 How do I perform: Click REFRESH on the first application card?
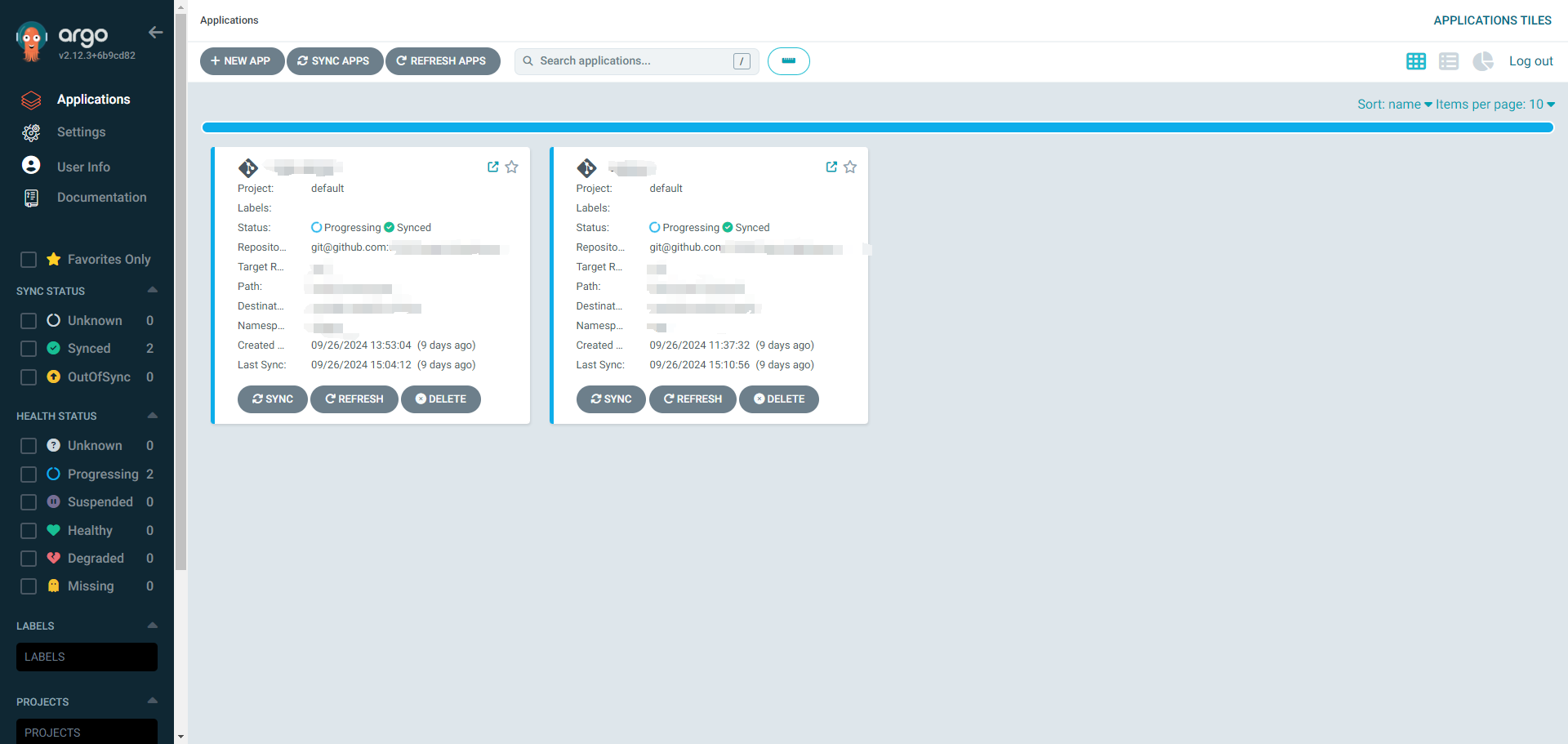point(354,399)
